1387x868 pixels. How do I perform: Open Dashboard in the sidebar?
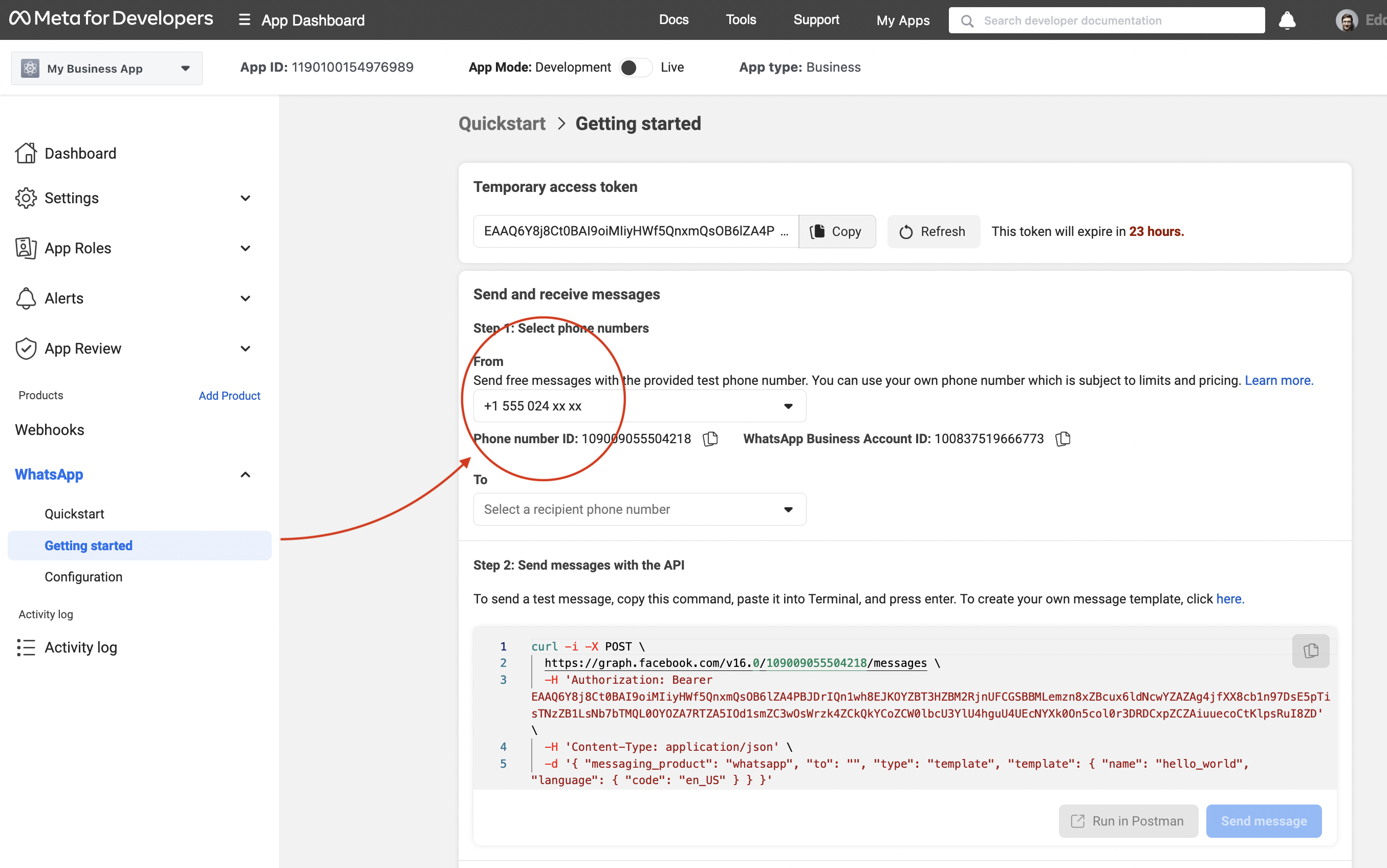pos(80,153)
